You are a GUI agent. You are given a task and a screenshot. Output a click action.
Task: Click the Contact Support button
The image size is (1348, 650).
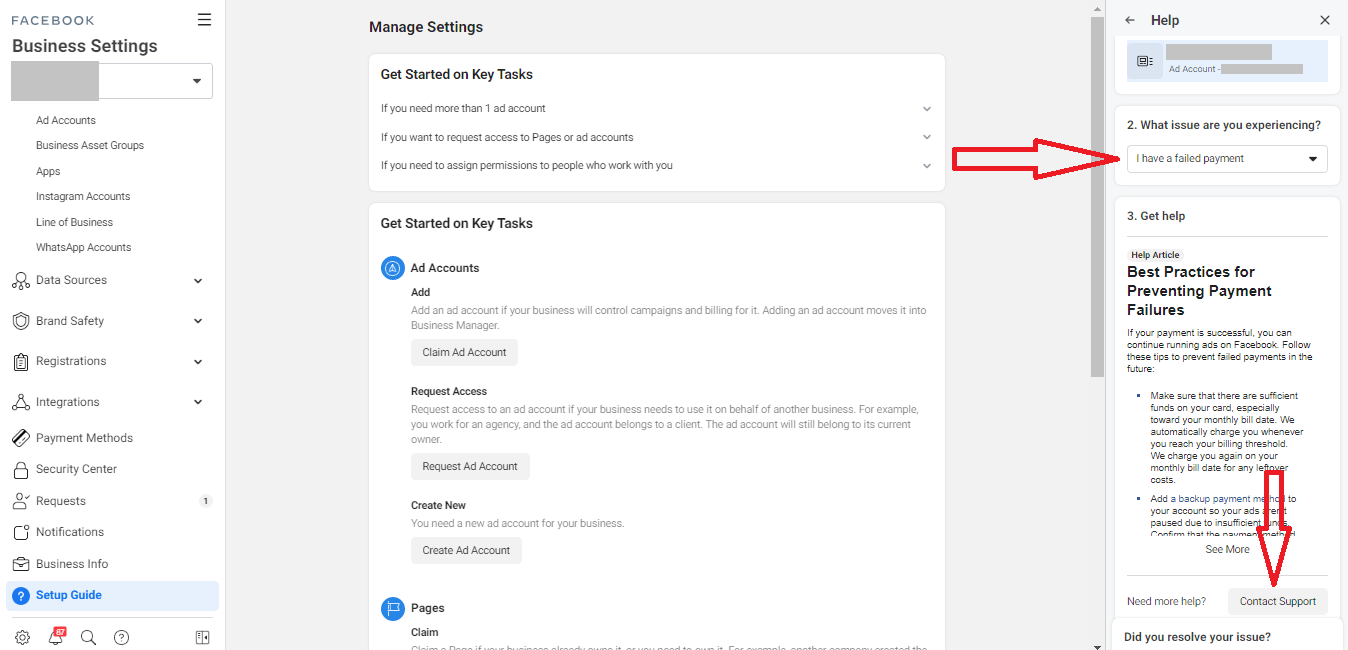(1277, 601)
